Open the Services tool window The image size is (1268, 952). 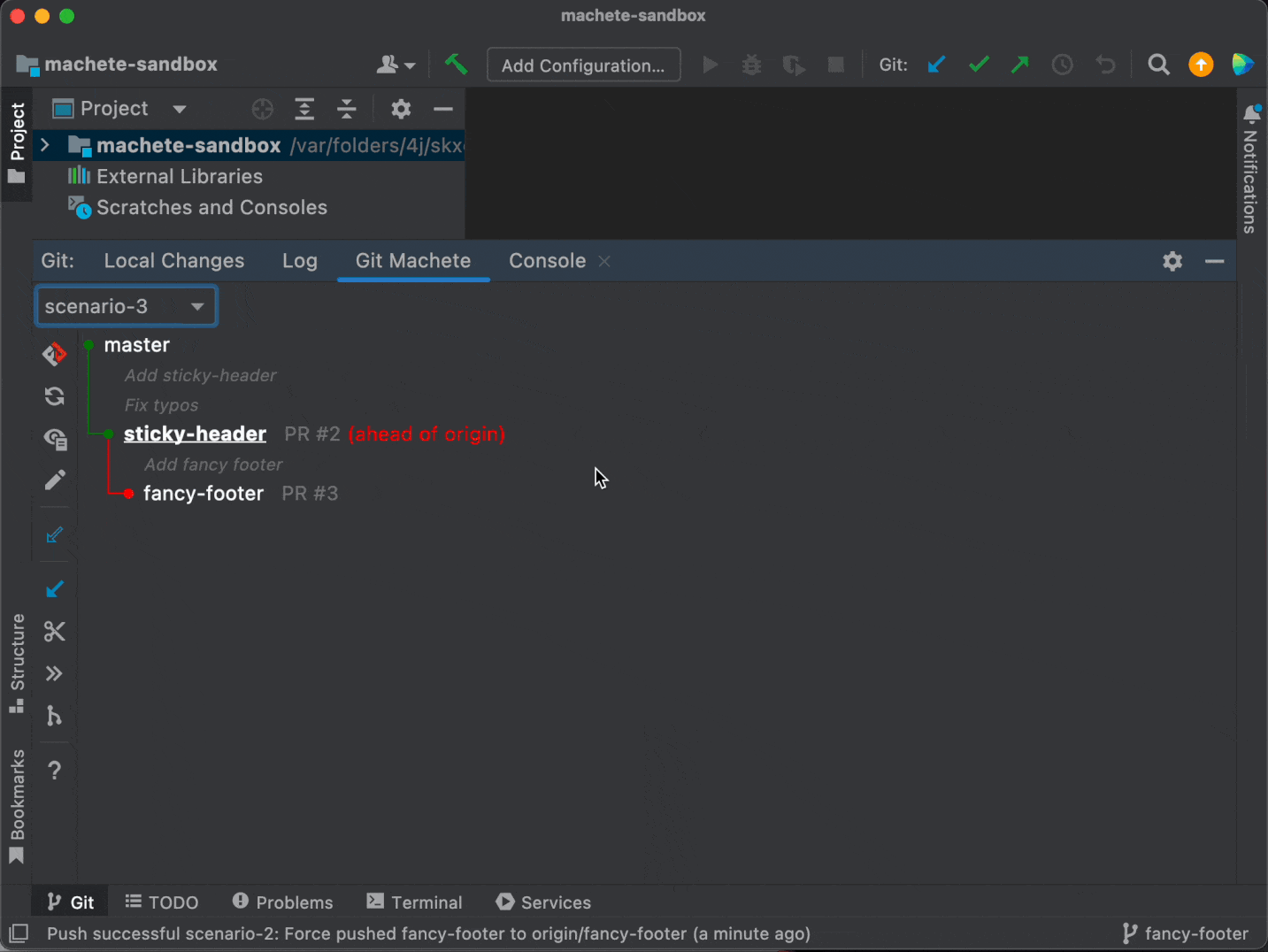[543, 902]
